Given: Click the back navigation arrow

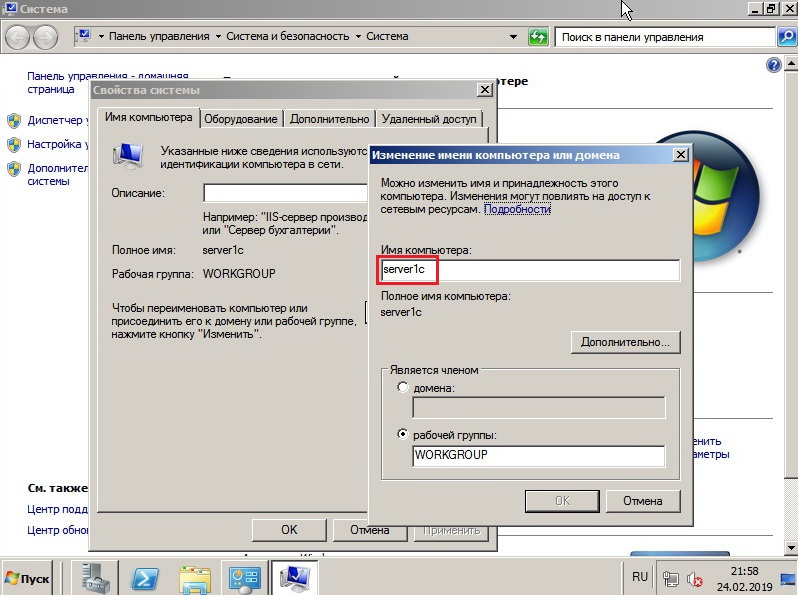Looking at the screenshot, I should [x=18, y=37].
